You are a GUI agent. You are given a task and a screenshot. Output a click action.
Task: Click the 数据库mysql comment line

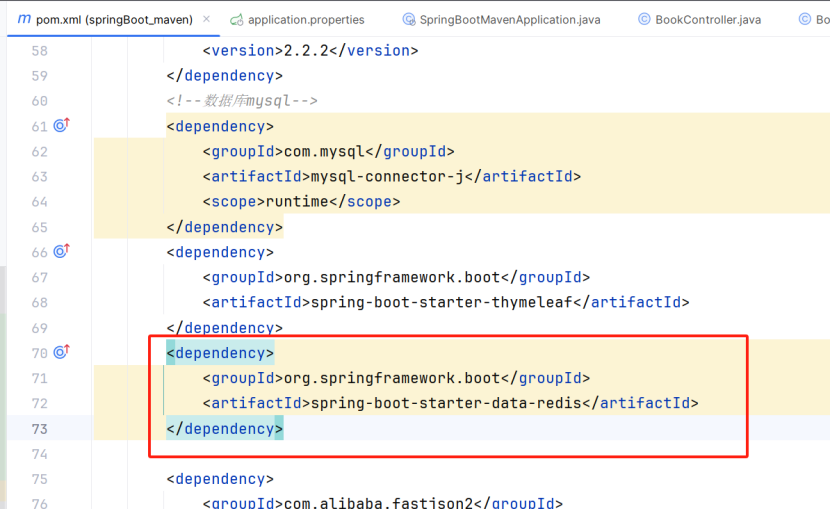pyautogui.click(x=242, y=101)
